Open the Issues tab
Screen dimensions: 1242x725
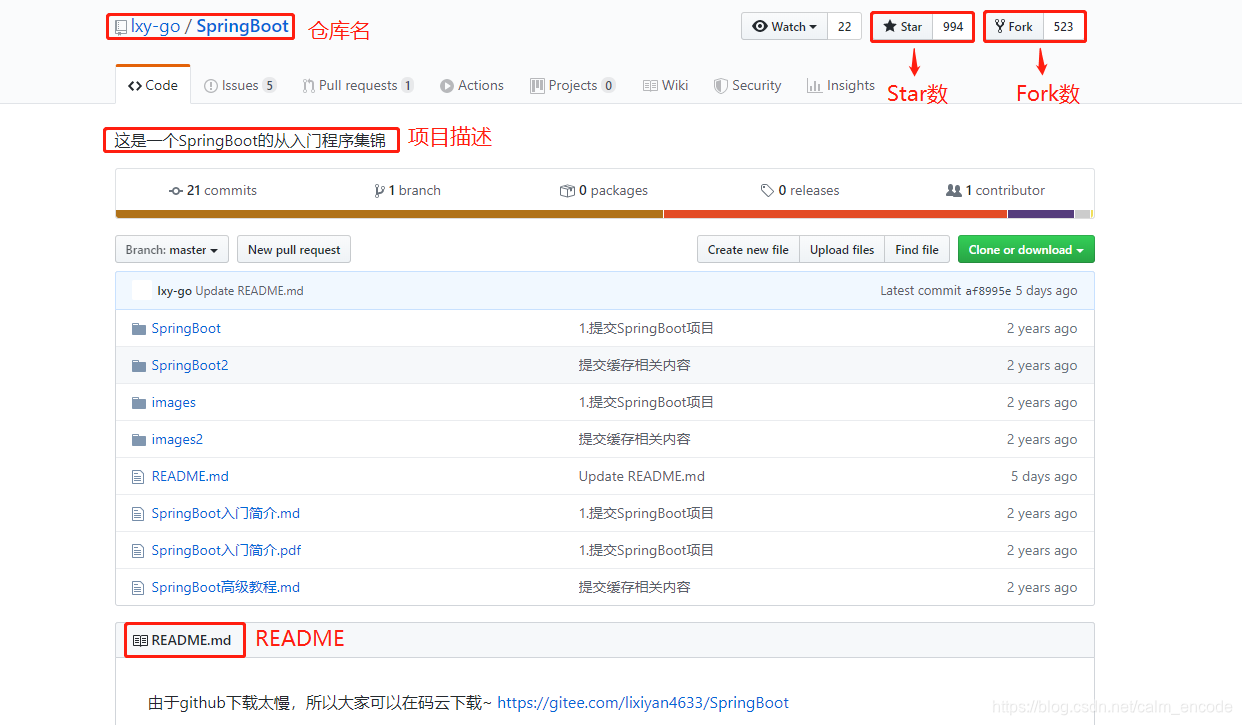point(240,85)
